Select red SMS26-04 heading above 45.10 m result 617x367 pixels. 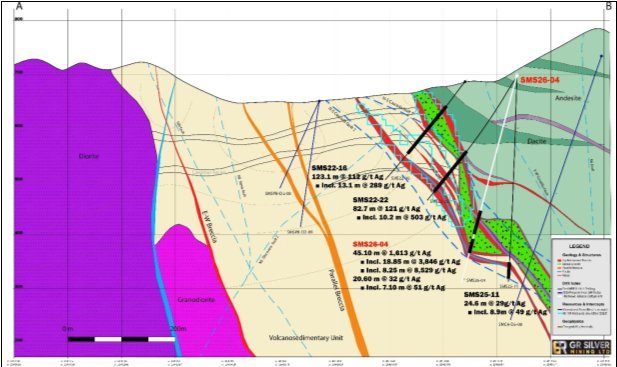click(370, 244)
